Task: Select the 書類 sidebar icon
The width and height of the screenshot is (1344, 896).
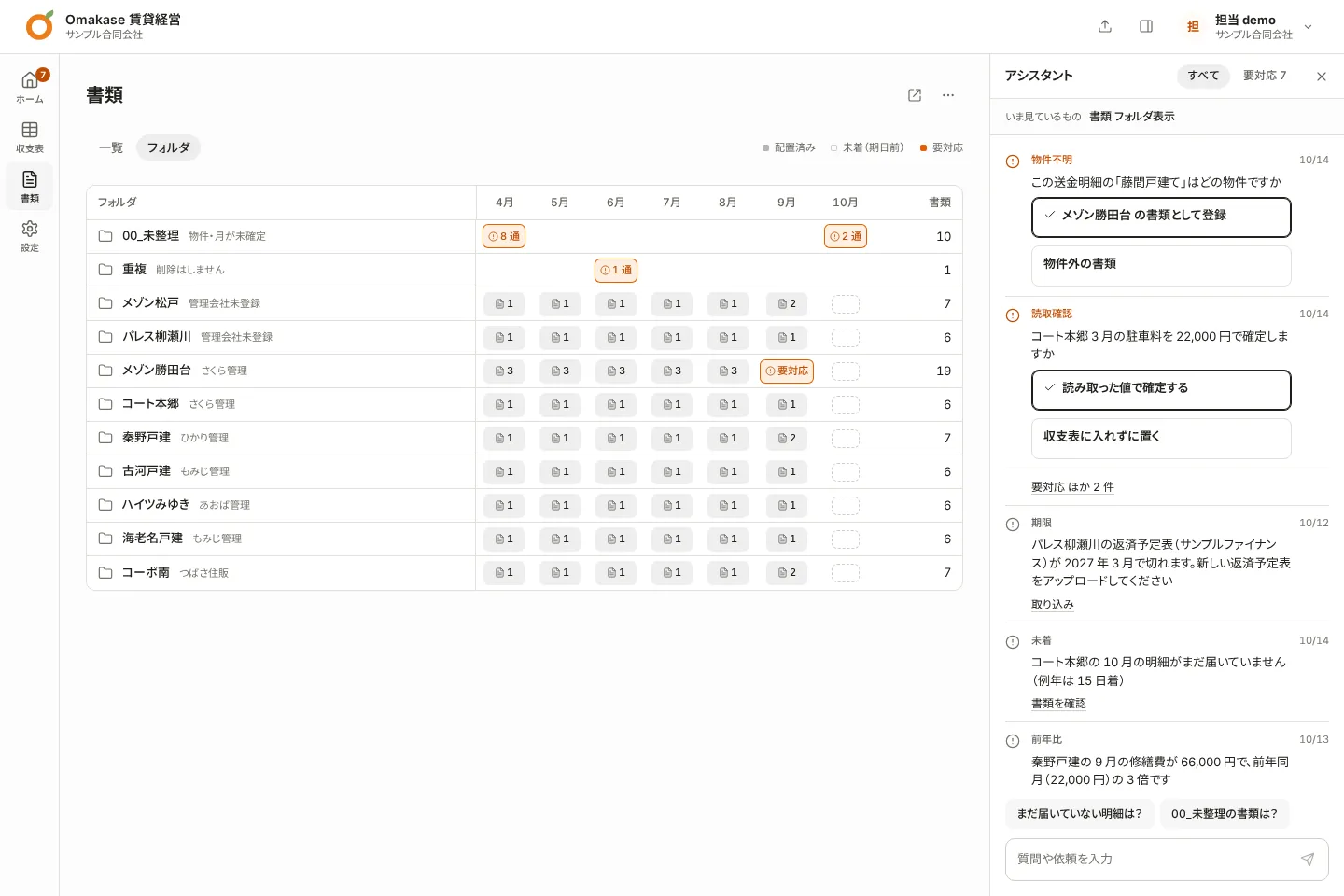Action: tap(30, 186)
